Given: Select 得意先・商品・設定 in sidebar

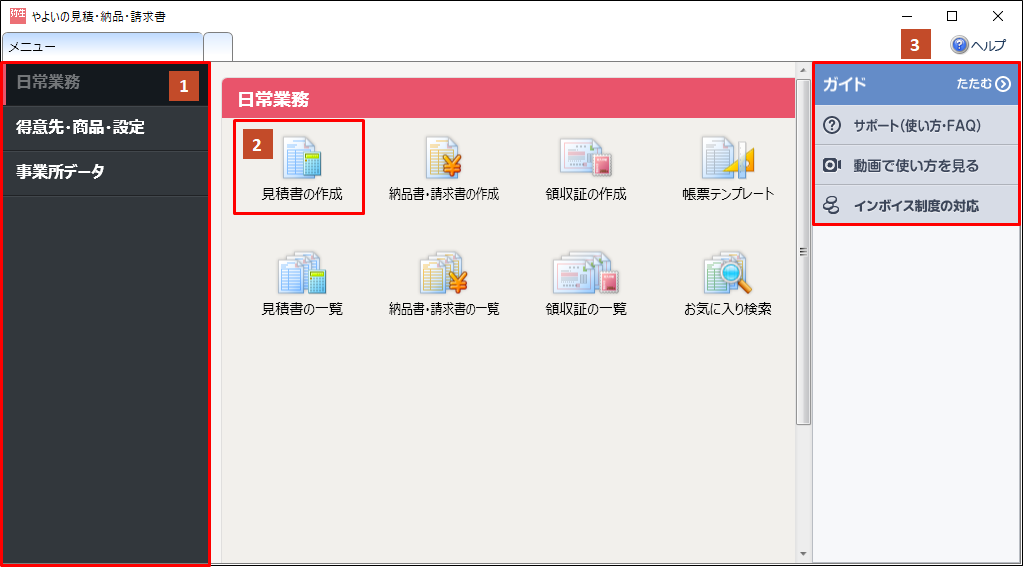Looking at the screenshot, I should 106,127.
